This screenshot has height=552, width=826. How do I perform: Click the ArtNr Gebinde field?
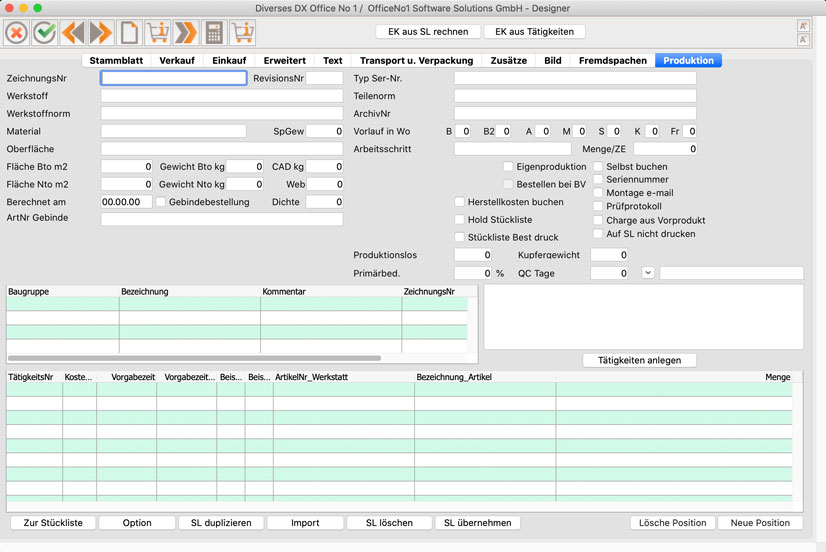222,219
